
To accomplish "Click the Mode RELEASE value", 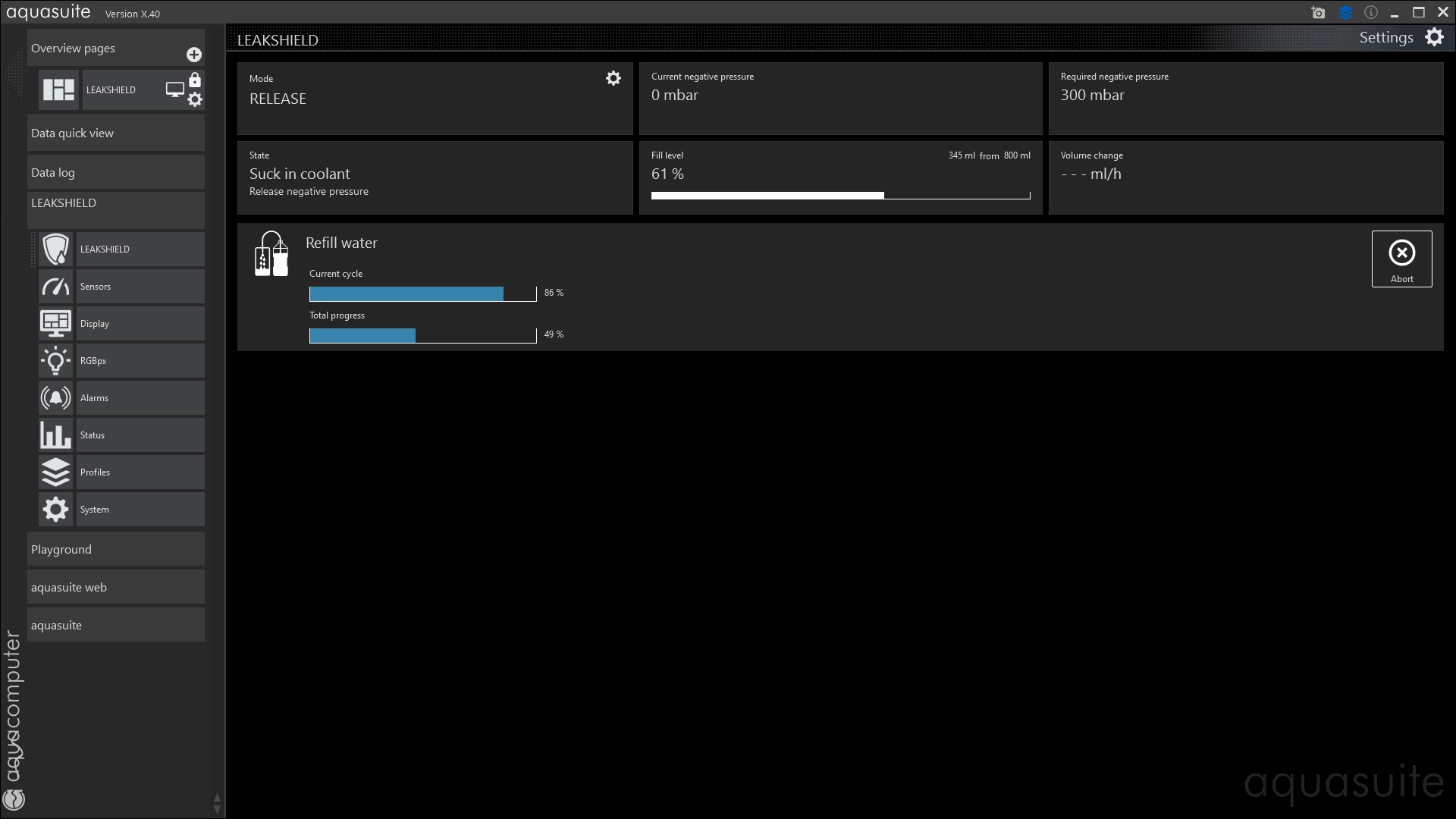I will coord(278,99).
